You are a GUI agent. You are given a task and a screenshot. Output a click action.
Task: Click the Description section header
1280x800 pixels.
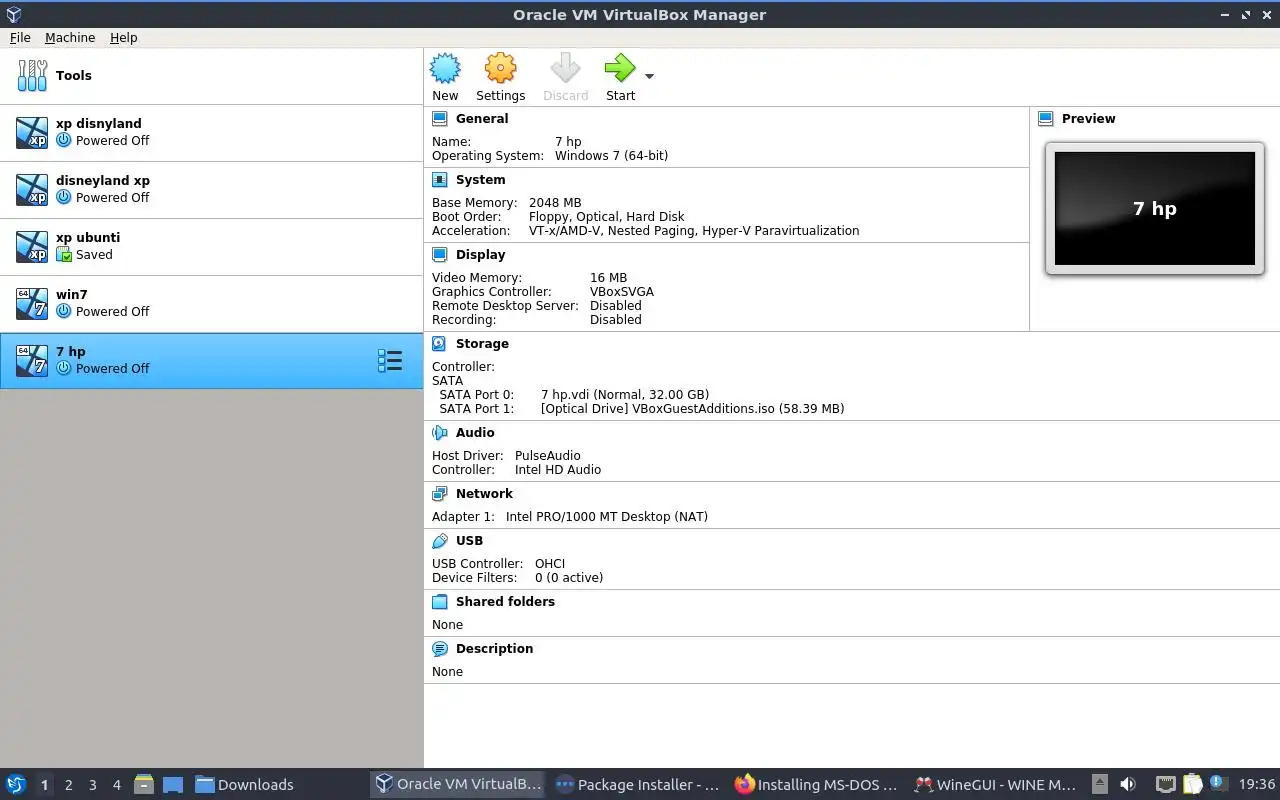coord(494,648)
